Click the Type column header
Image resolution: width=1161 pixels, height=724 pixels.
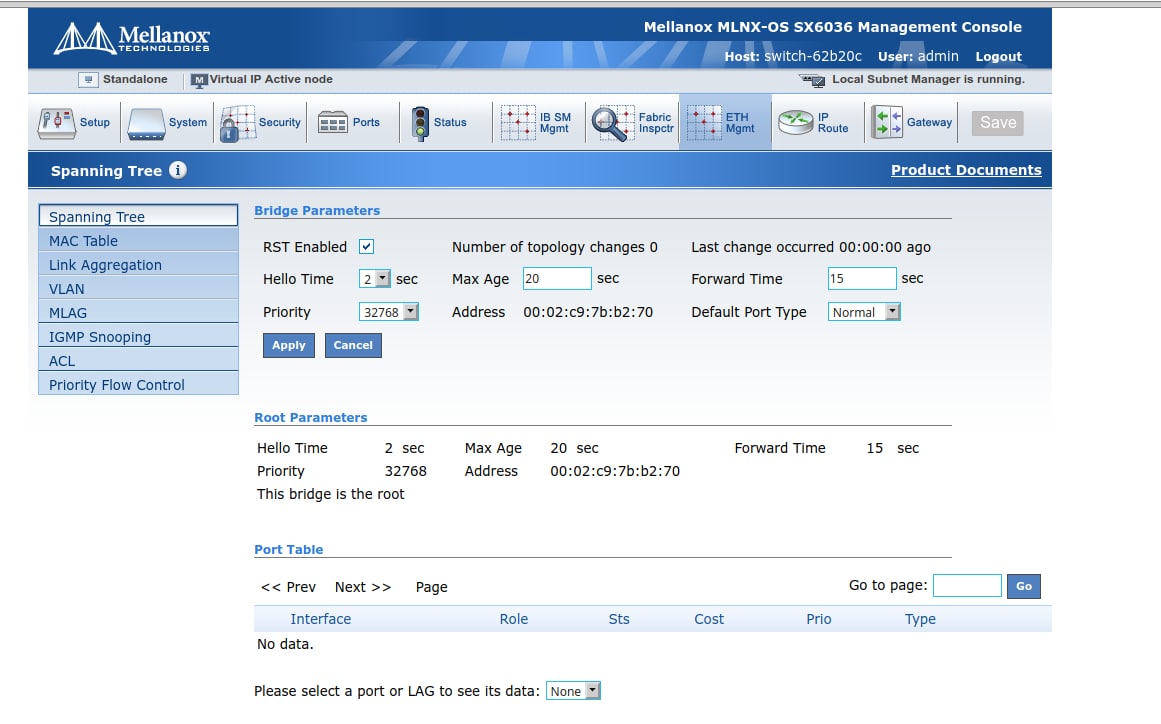[920, 619]
